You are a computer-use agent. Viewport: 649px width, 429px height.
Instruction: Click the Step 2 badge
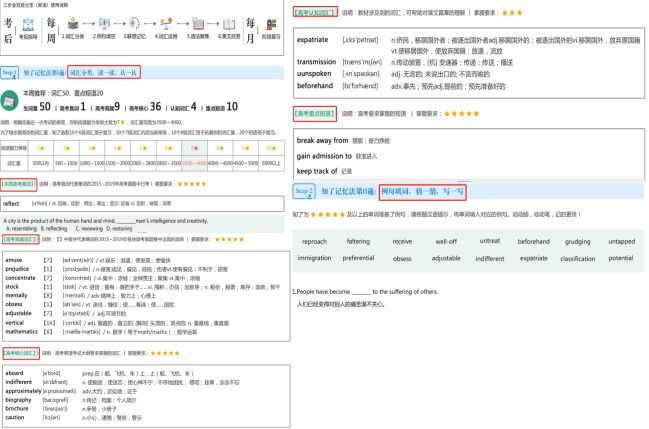10,72
